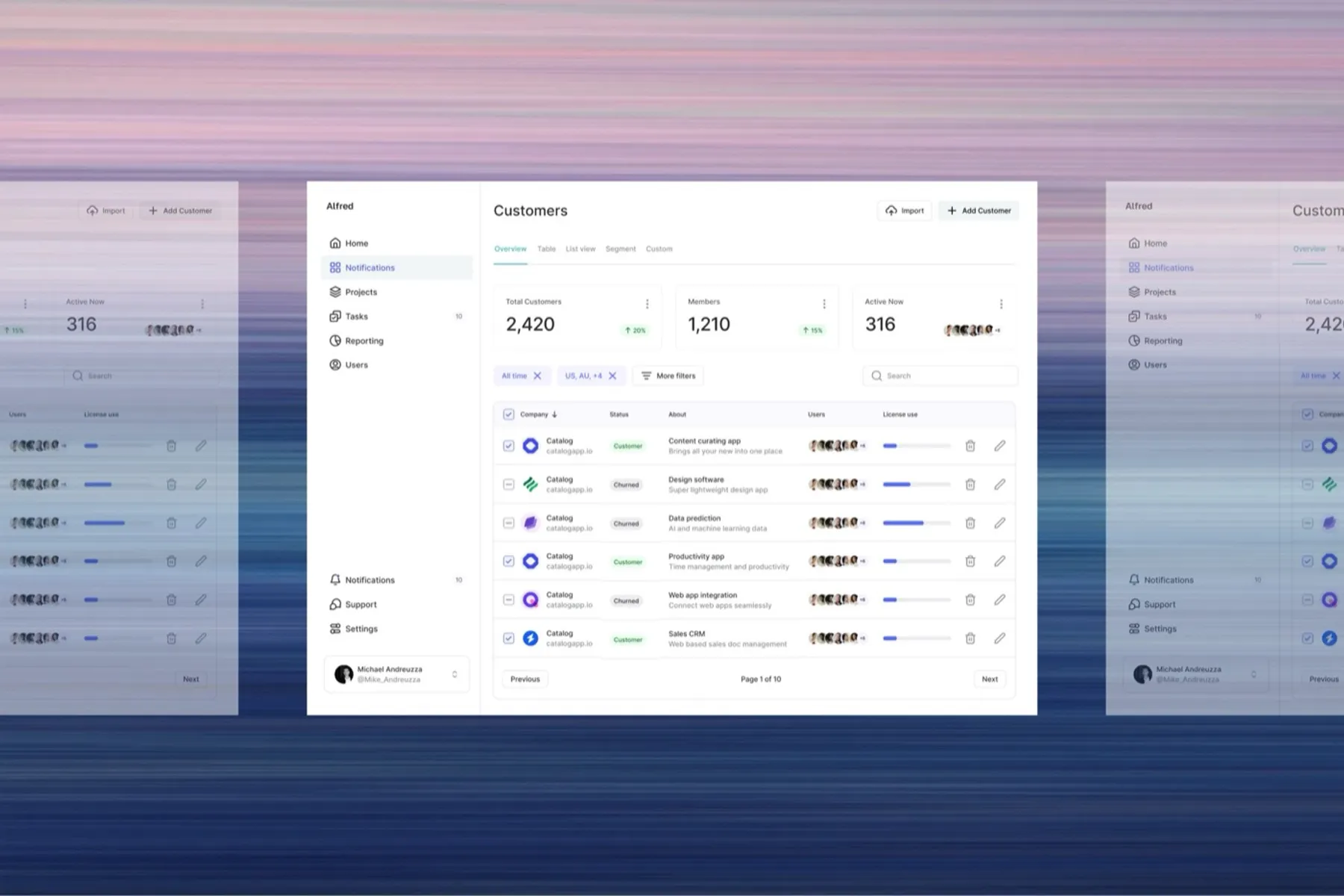Select Users in the sidebar
The width and height of the screenshot is (1344, 896).
(x=356, y=364)
